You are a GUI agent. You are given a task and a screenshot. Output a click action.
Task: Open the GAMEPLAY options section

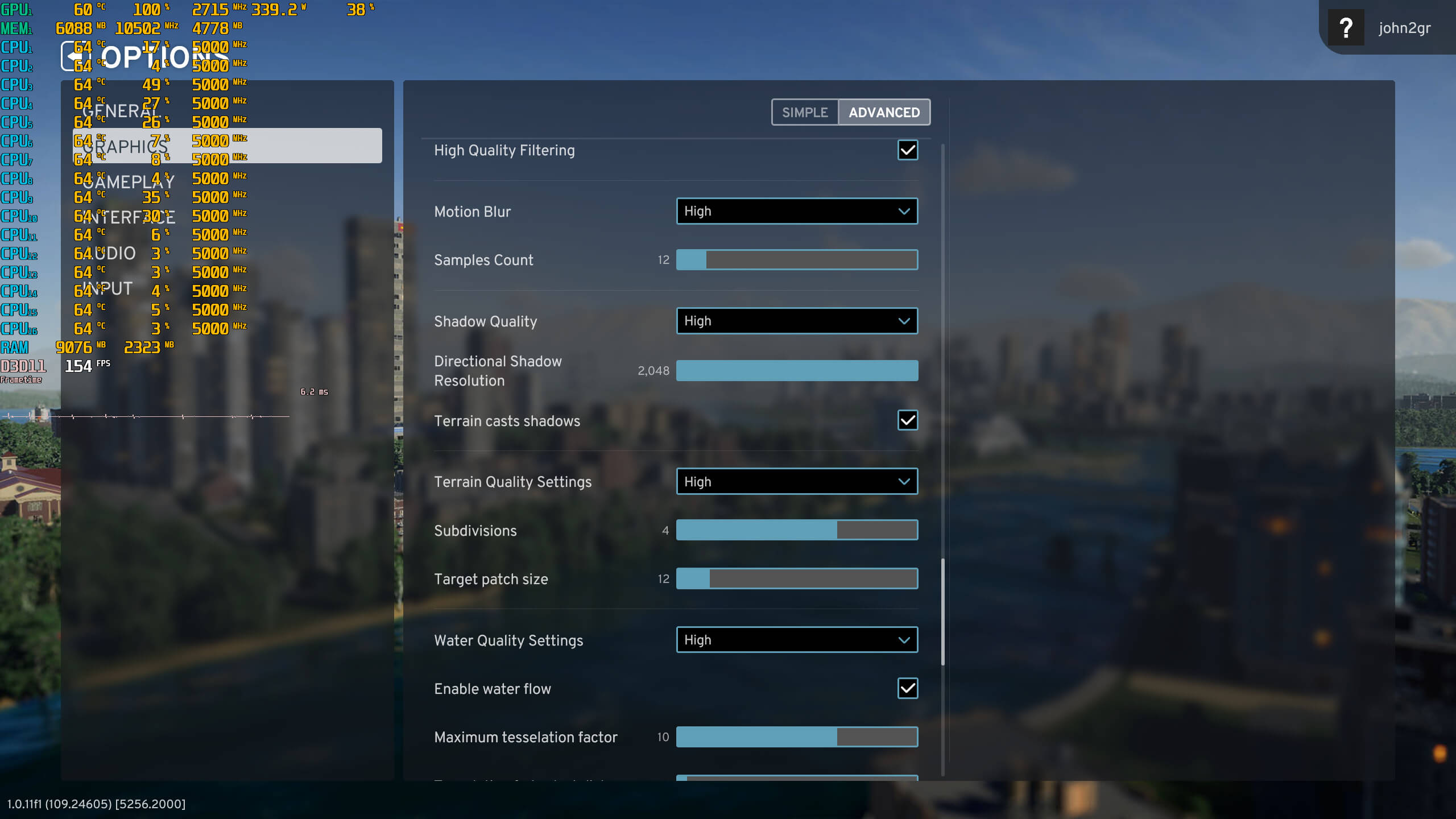[129, 182]
